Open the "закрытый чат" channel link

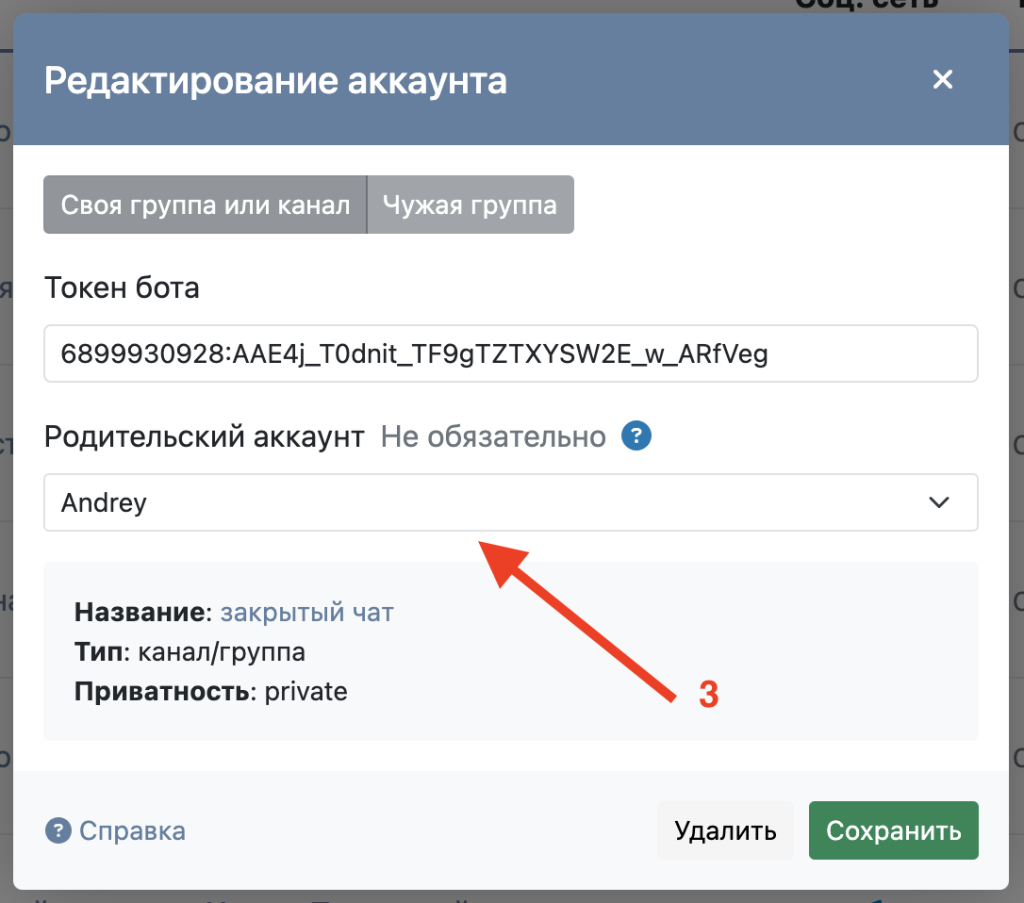click(x=307, y=612)
